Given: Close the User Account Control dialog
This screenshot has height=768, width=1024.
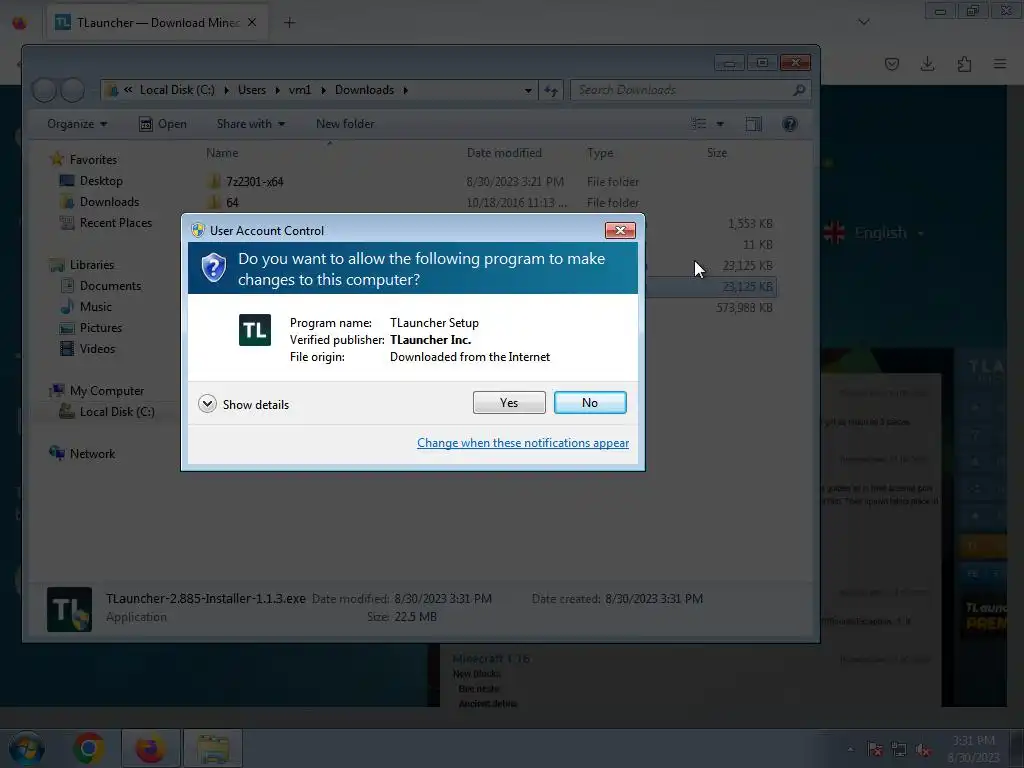Looking at the screenshot, I should pos(620,230).
